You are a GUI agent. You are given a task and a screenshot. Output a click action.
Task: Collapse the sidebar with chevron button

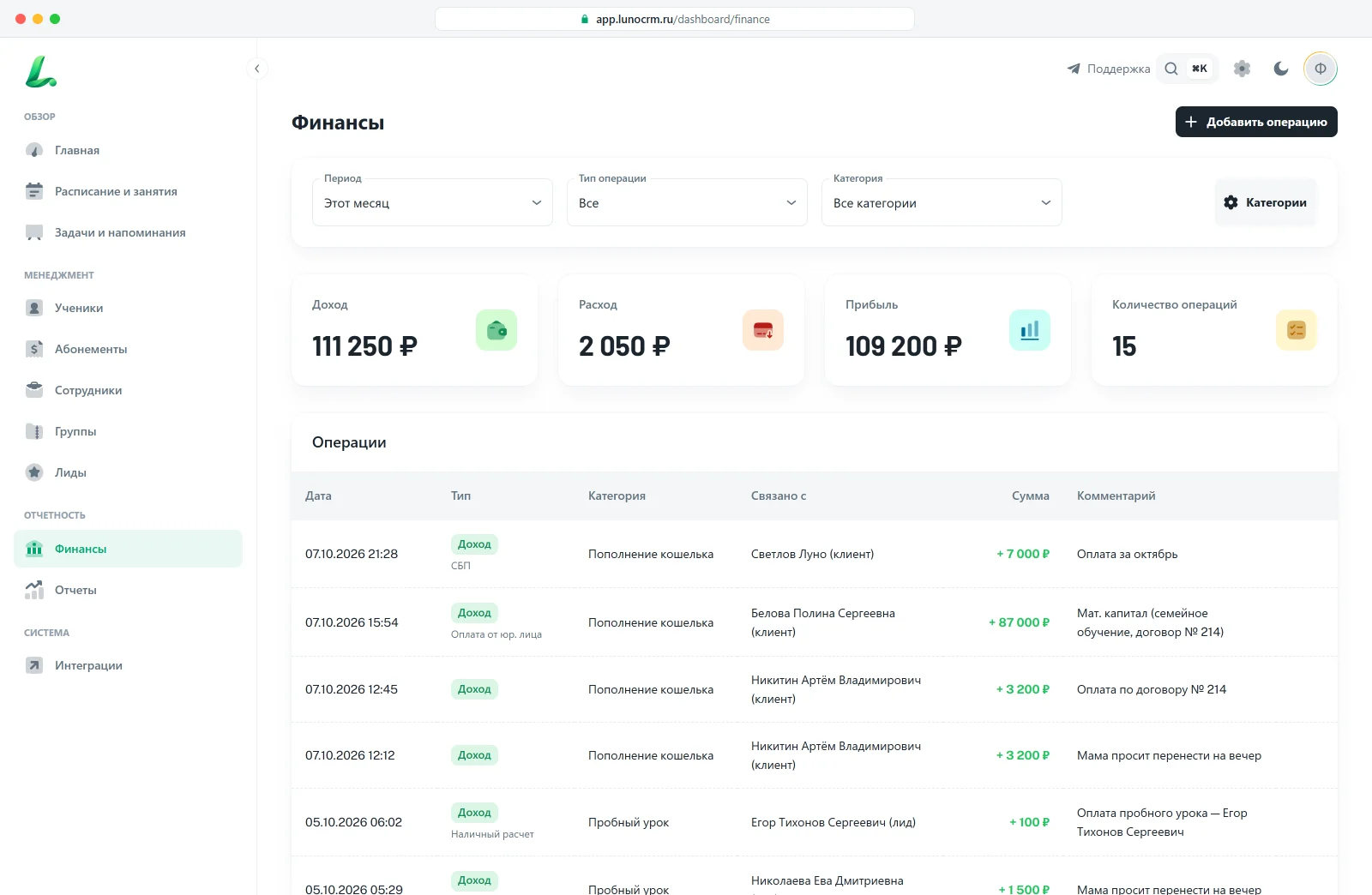click(256, 69)
